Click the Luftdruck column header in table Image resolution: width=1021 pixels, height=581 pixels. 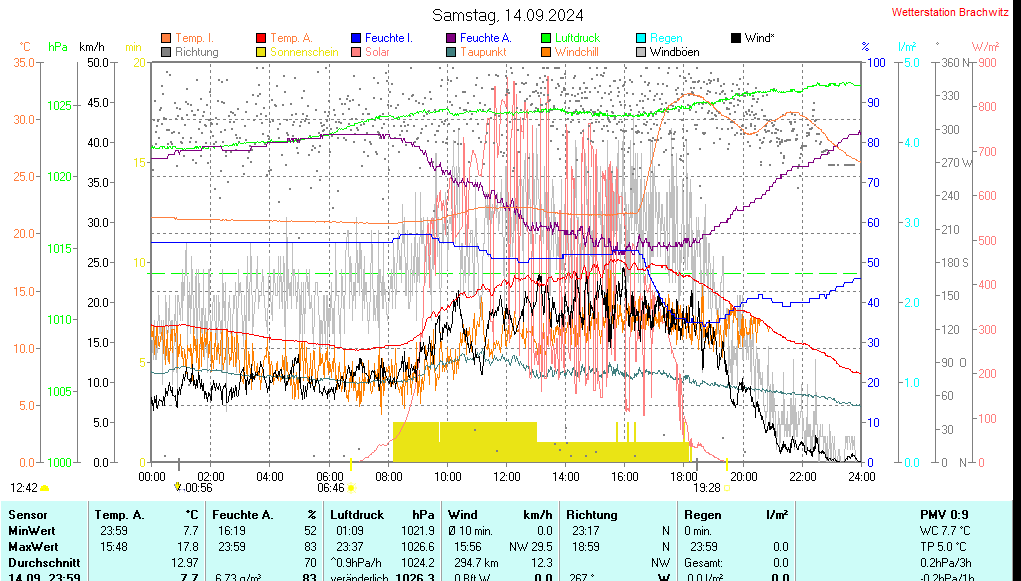357,514
